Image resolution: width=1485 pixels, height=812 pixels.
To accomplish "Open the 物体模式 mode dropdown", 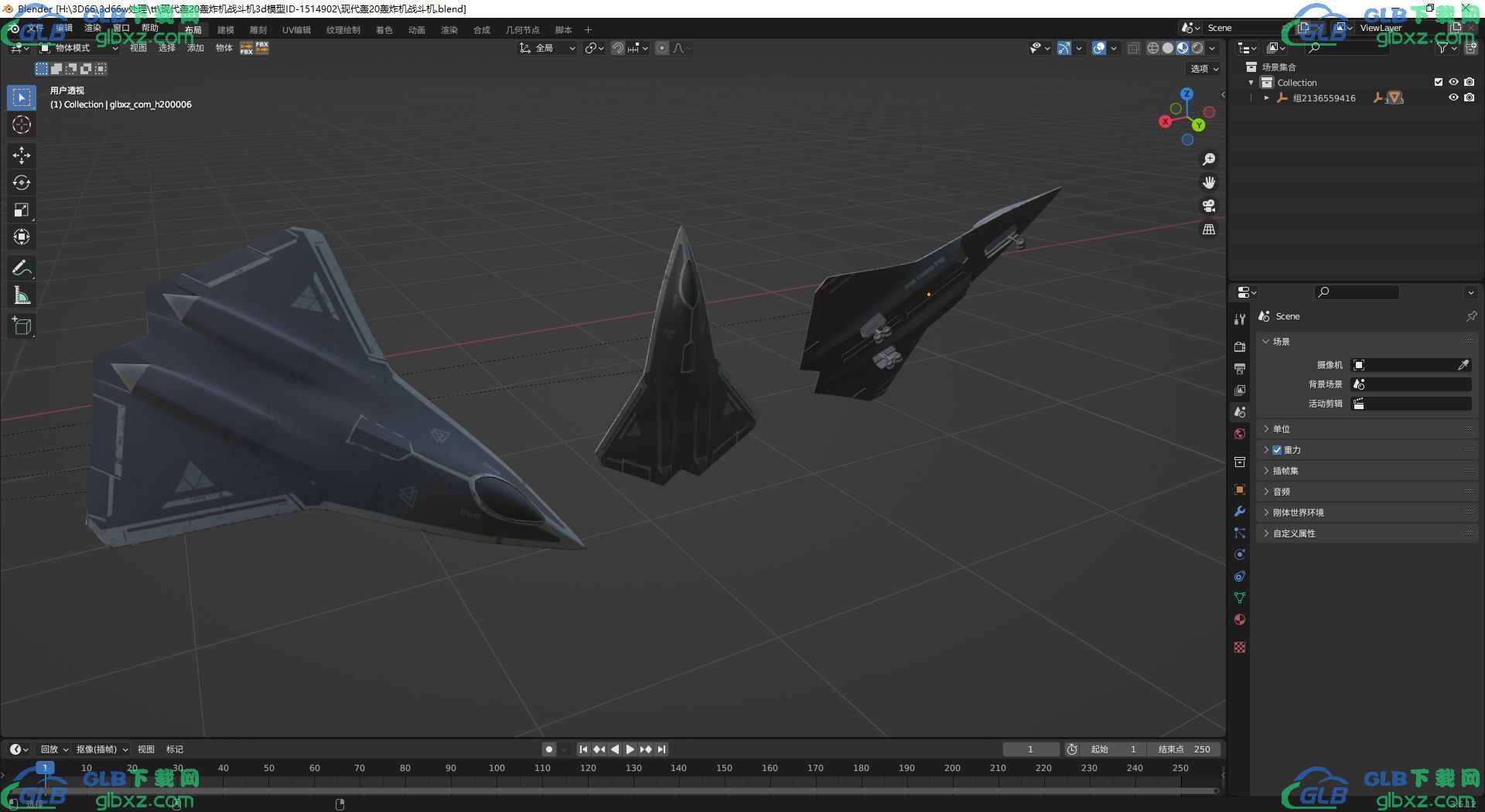I will pyautogui.click(x=79, y=48).
